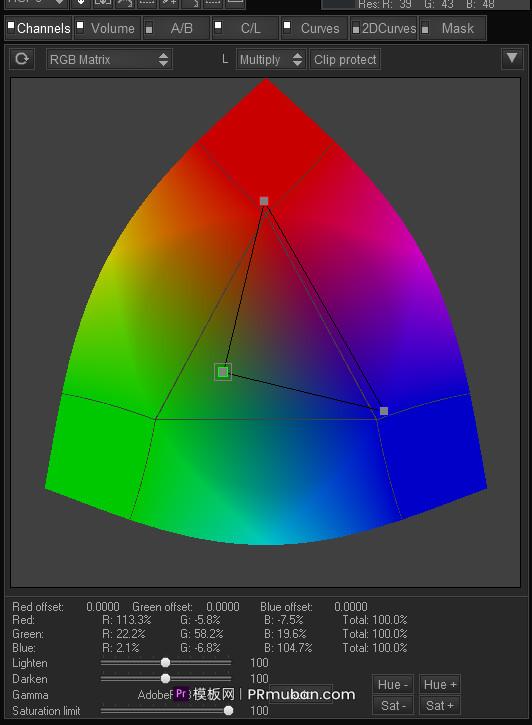Click the Sat - button
This screenshot has height=725, width=532.
click(394, 706)
